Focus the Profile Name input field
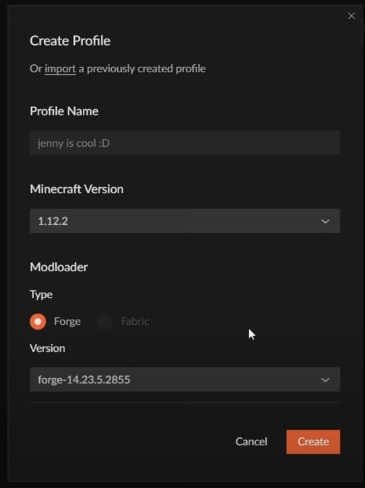The width and height of the screenshot is (365, 488). point(185,143)
